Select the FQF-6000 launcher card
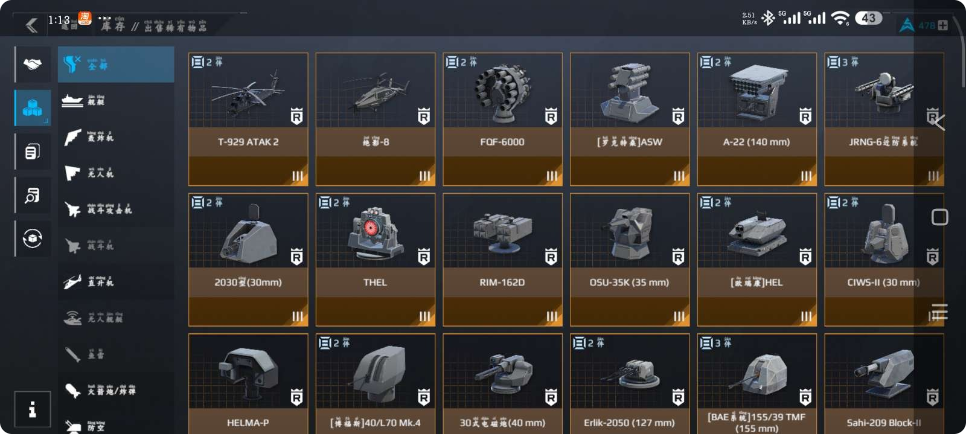The width and height of the screenshot is (966, 434). click(x=503, y=119)
